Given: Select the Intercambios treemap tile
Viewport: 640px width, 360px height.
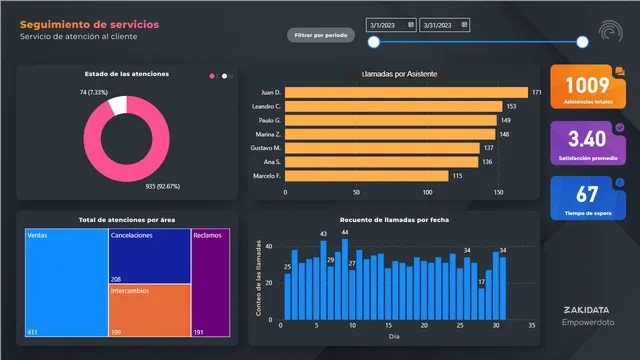Looking at the screenshot, I should (150, 310).
